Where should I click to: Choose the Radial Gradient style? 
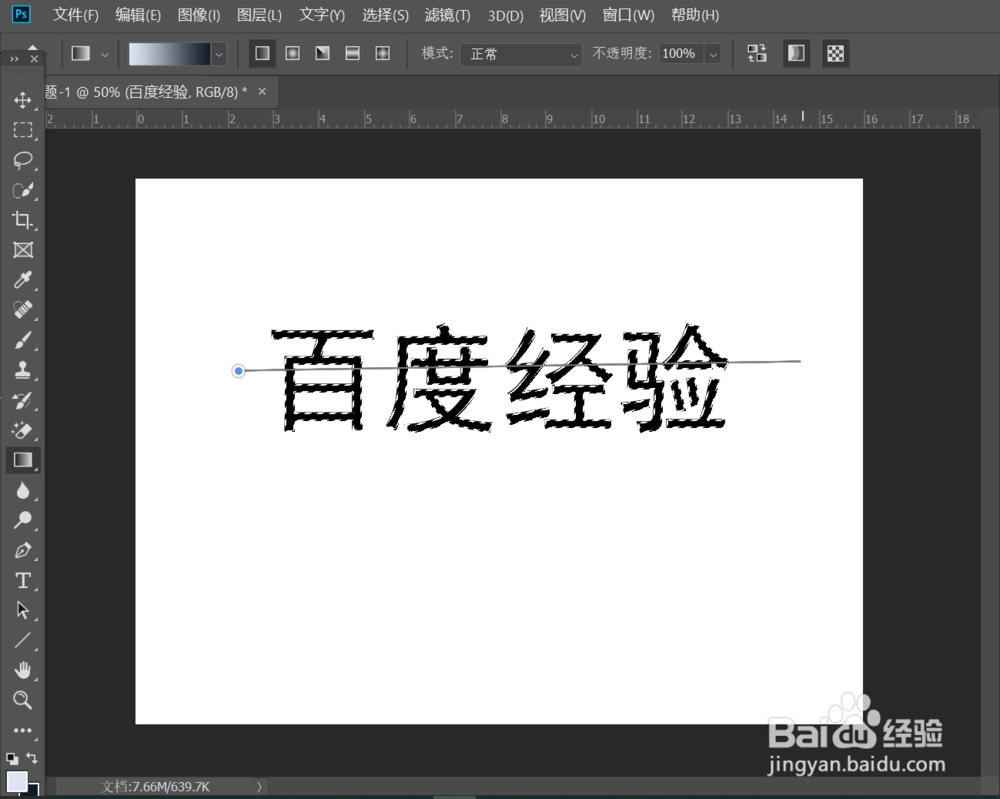click(293, 53)
